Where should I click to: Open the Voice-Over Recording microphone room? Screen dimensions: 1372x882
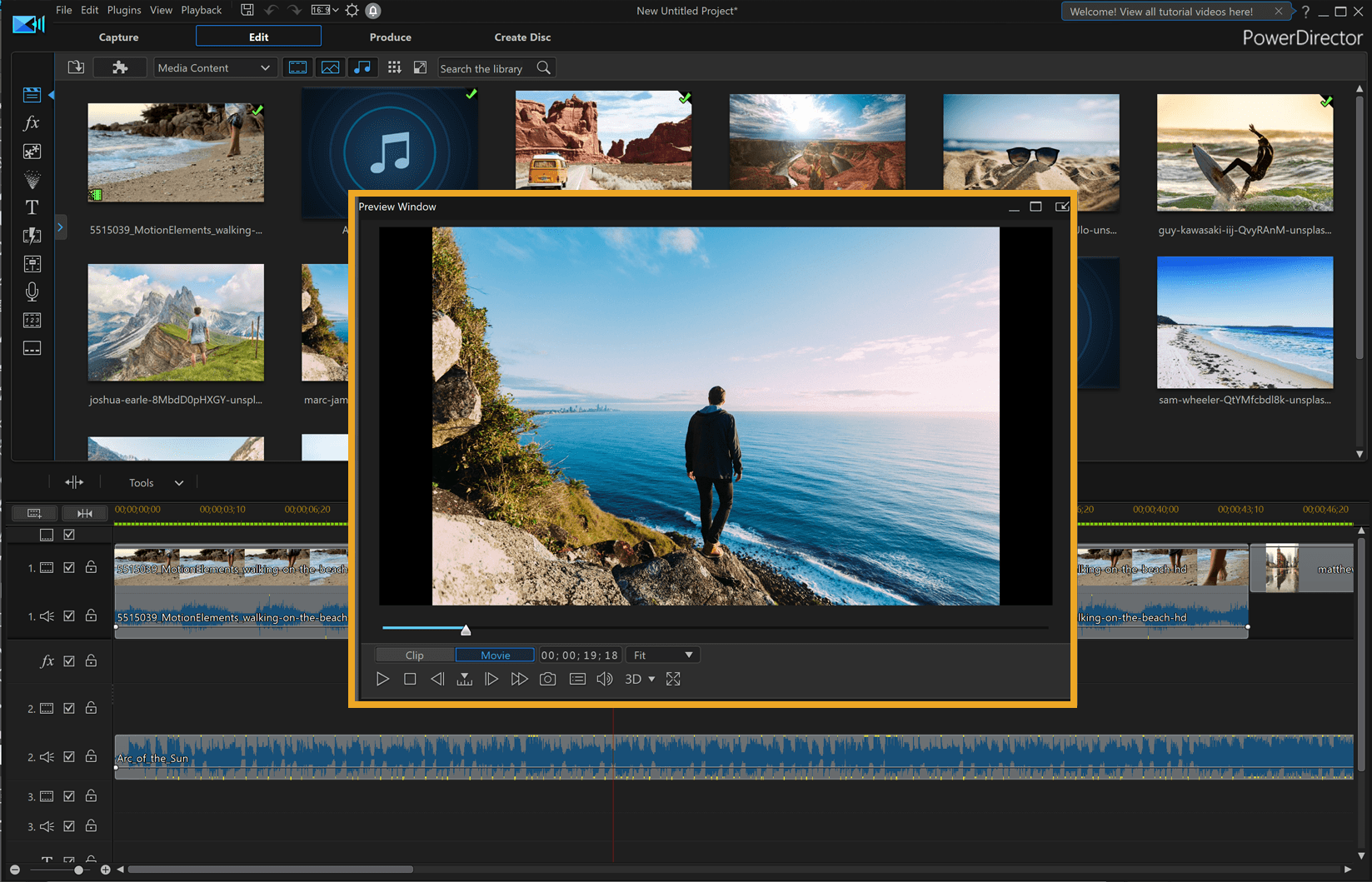tap(32, 292)
